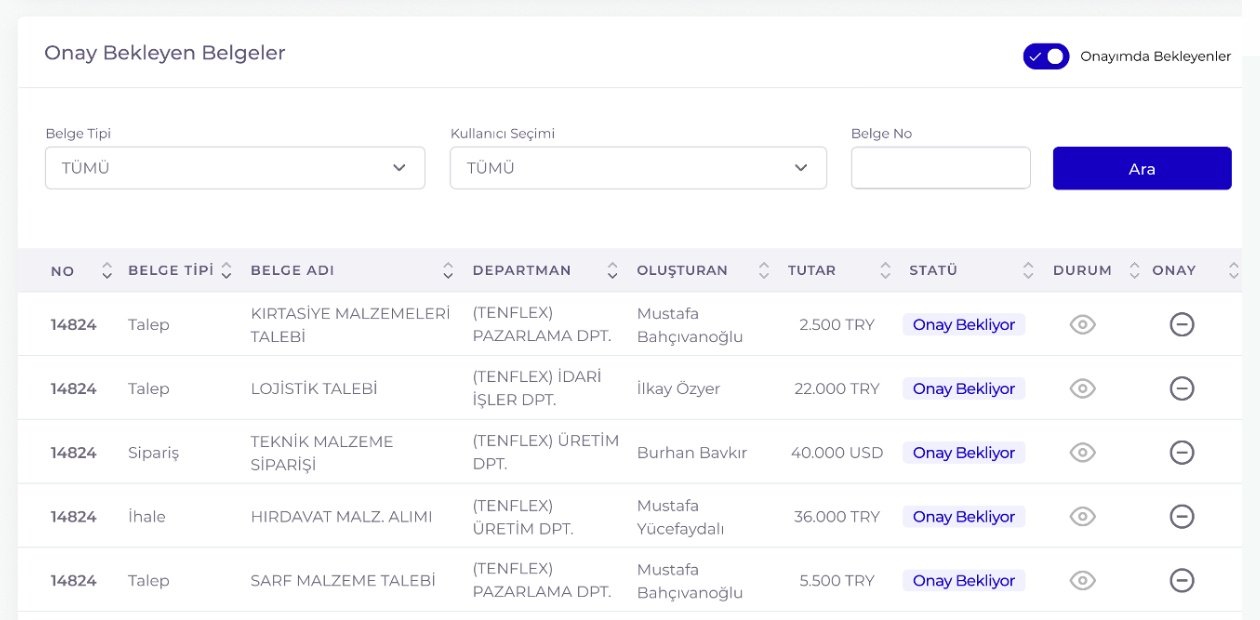1260x620 pixels.
Task: Sort table by NO column arrows
Action: tap(107, 270)
